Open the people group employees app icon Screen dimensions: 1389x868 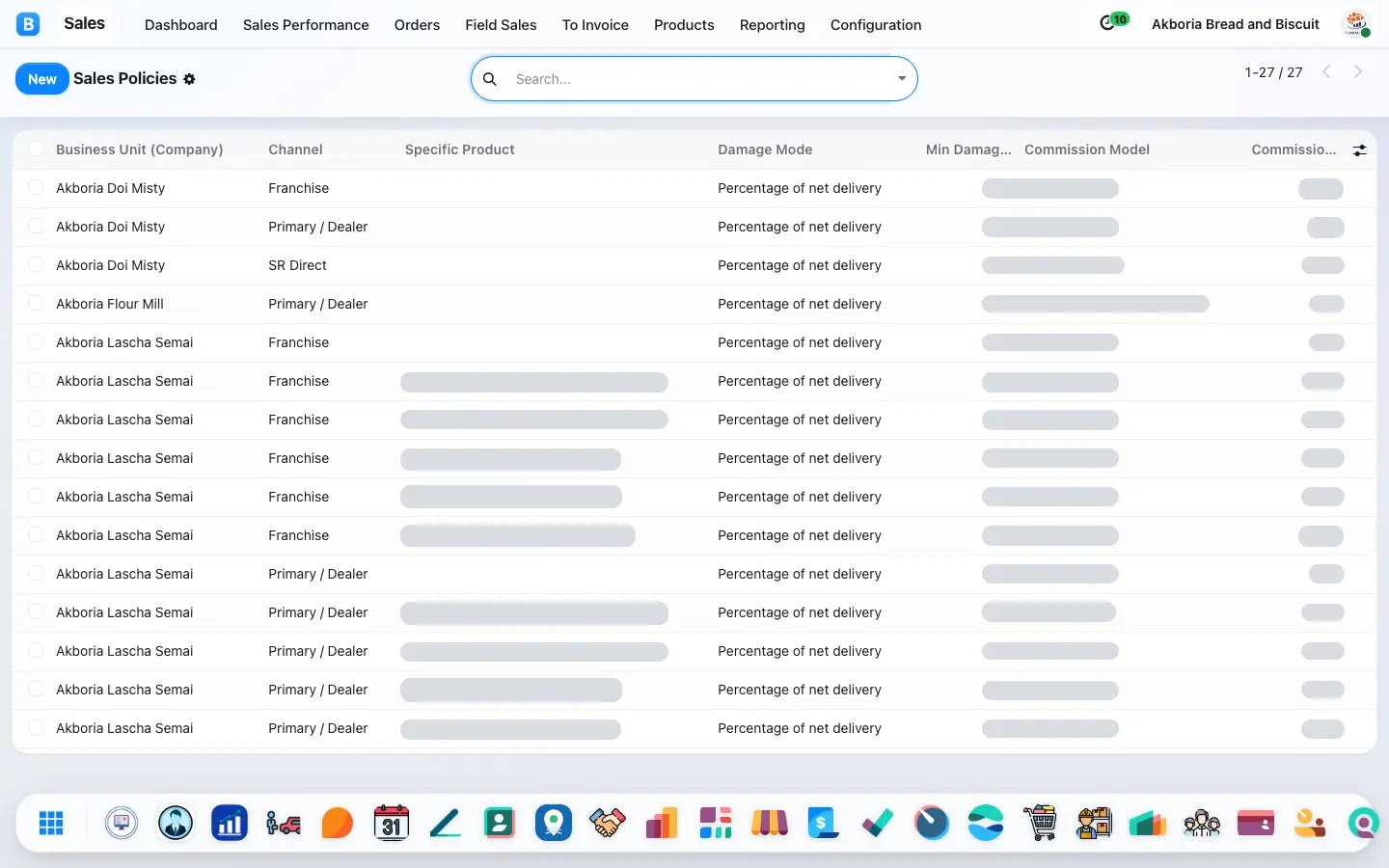pos(1202,823)
